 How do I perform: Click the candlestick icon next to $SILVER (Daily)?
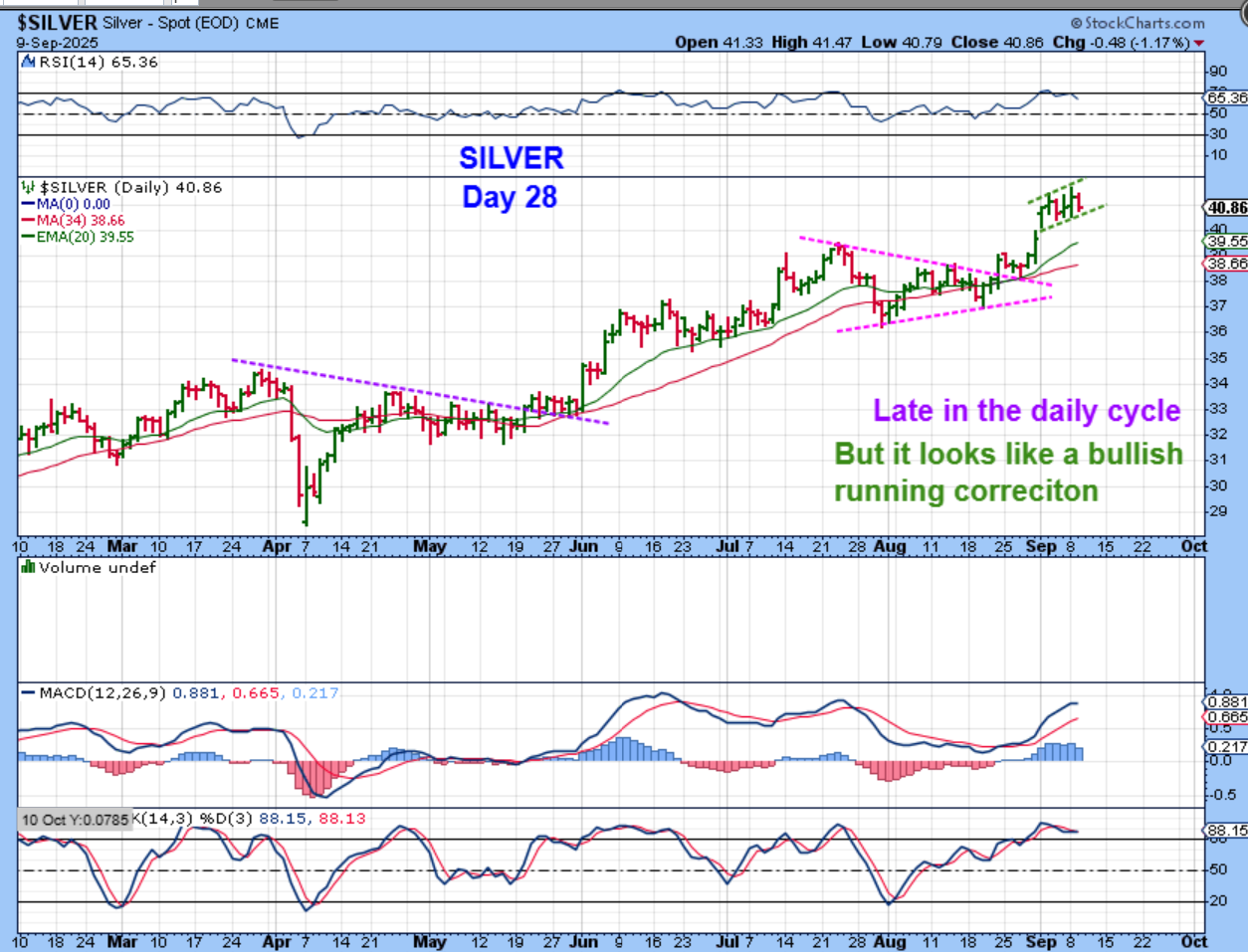click(x=29, y=187)
